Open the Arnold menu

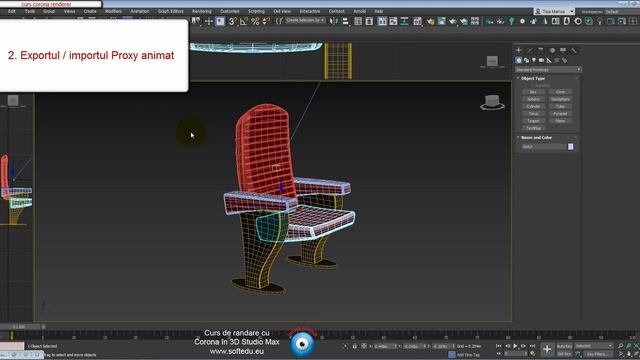tap(360, 11)
